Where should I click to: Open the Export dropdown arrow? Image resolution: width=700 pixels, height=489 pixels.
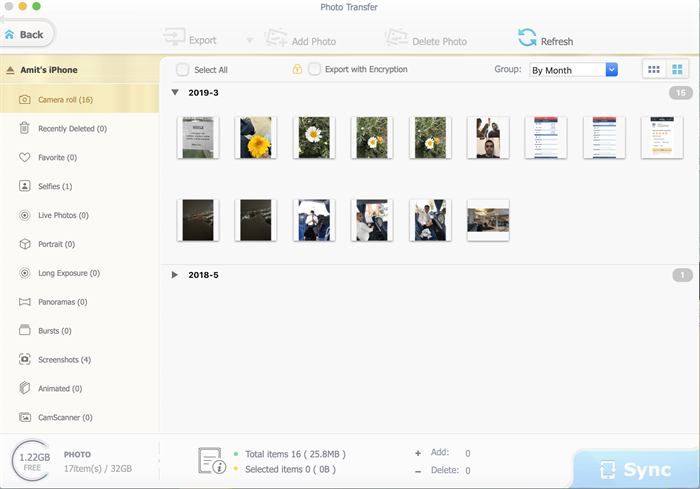(249, 41)
